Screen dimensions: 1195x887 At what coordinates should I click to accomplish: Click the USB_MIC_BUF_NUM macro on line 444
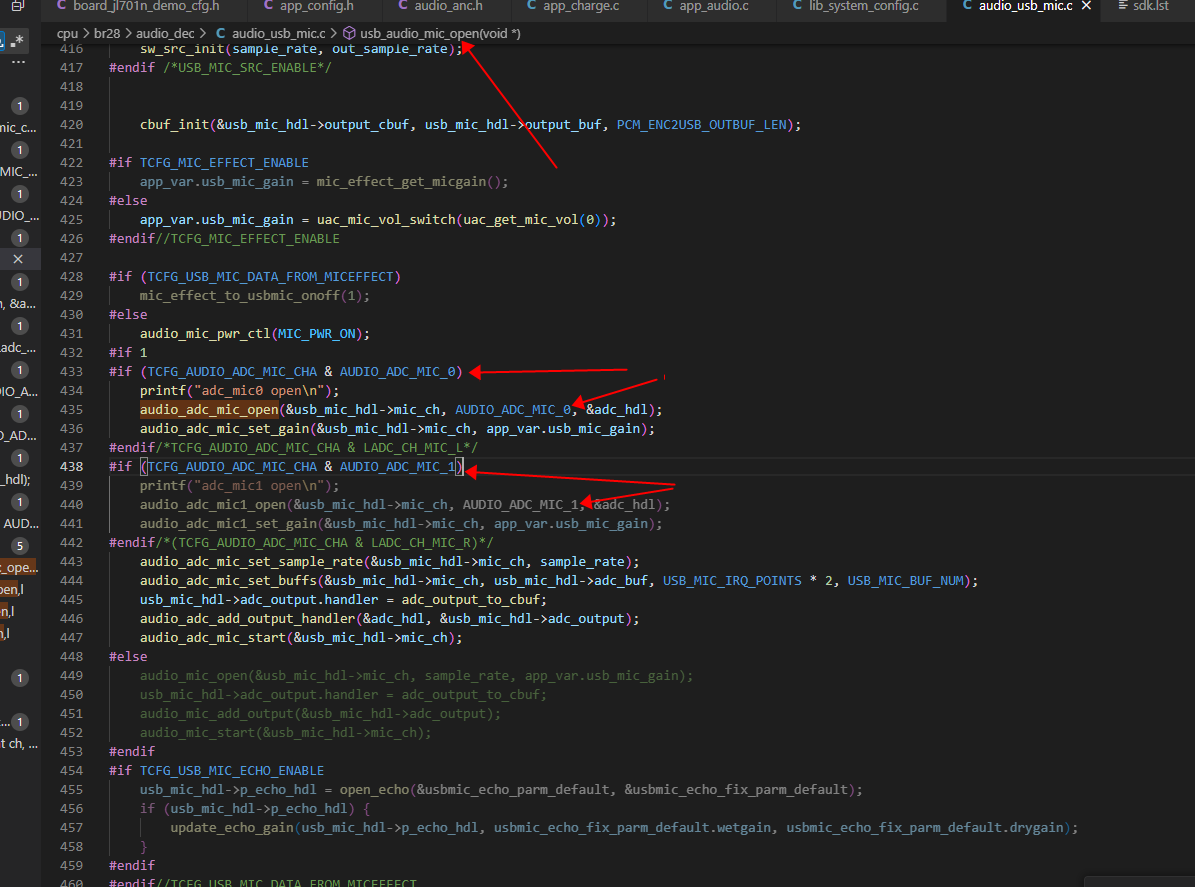[905, 581]
